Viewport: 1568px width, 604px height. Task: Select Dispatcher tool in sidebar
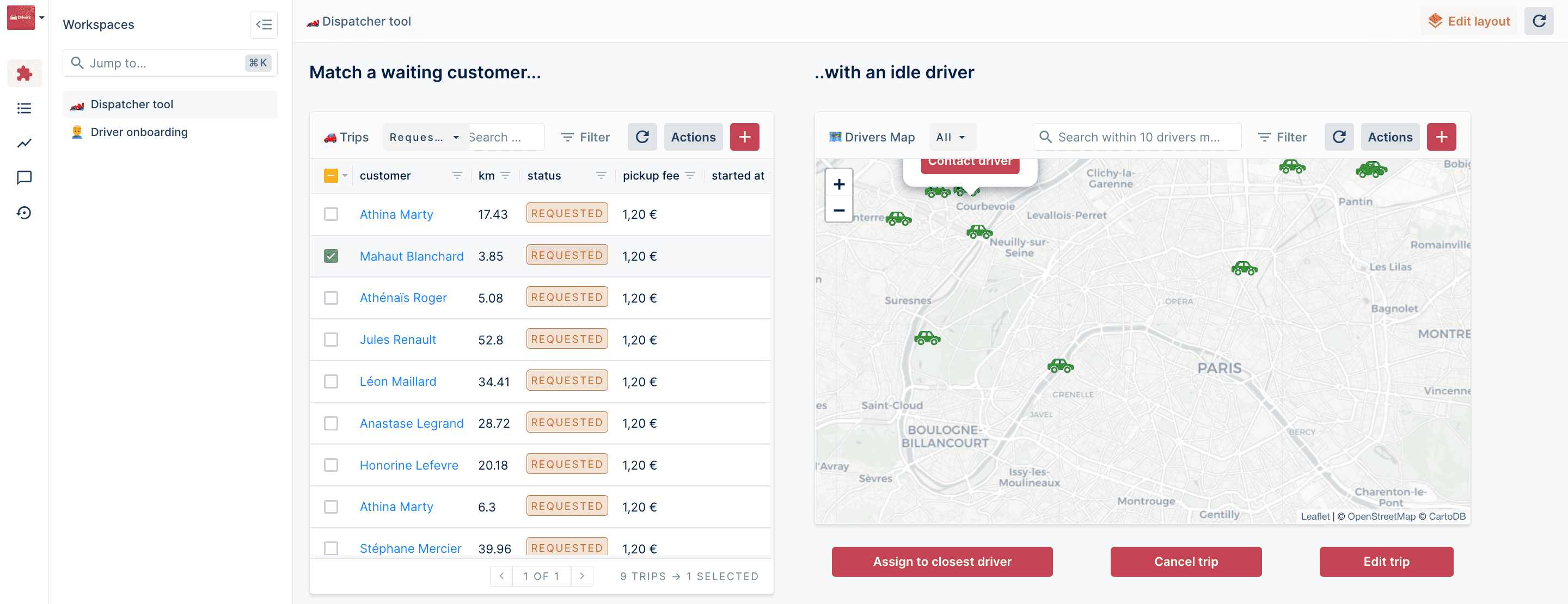[x=131, y=104]
